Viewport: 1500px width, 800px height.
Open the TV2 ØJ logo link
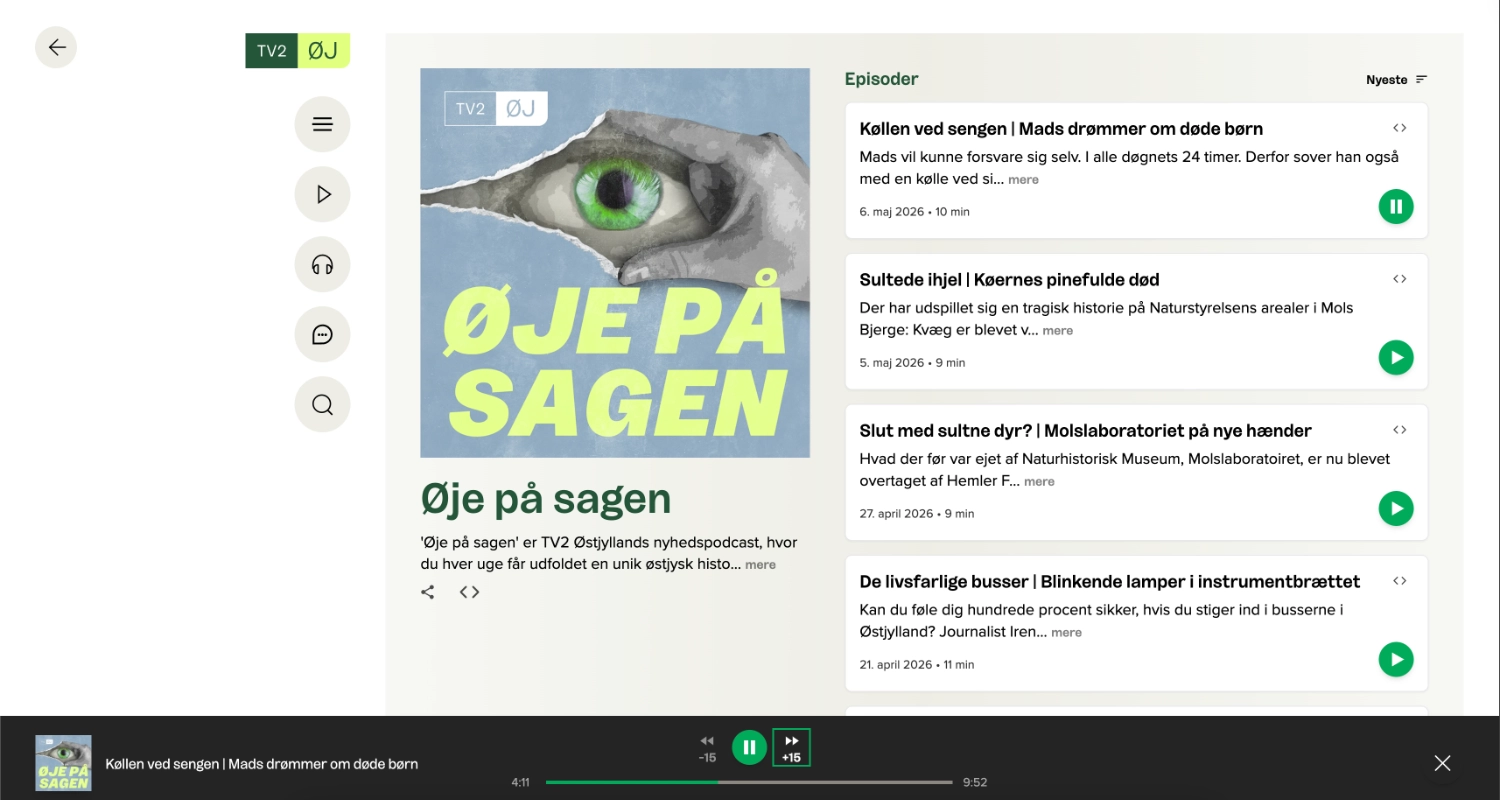298,51
